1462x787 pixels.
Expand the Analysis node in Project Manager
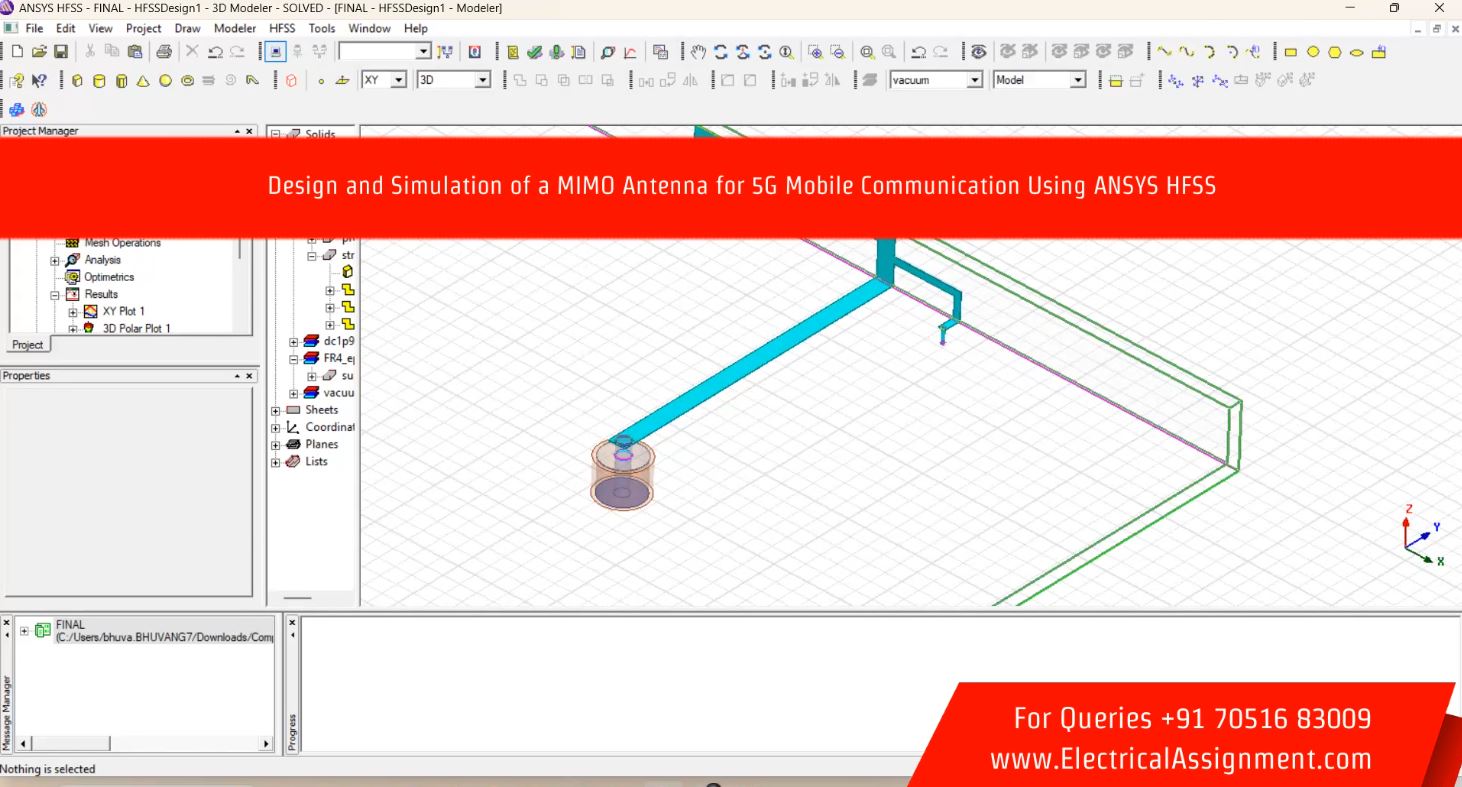point(55,261)
